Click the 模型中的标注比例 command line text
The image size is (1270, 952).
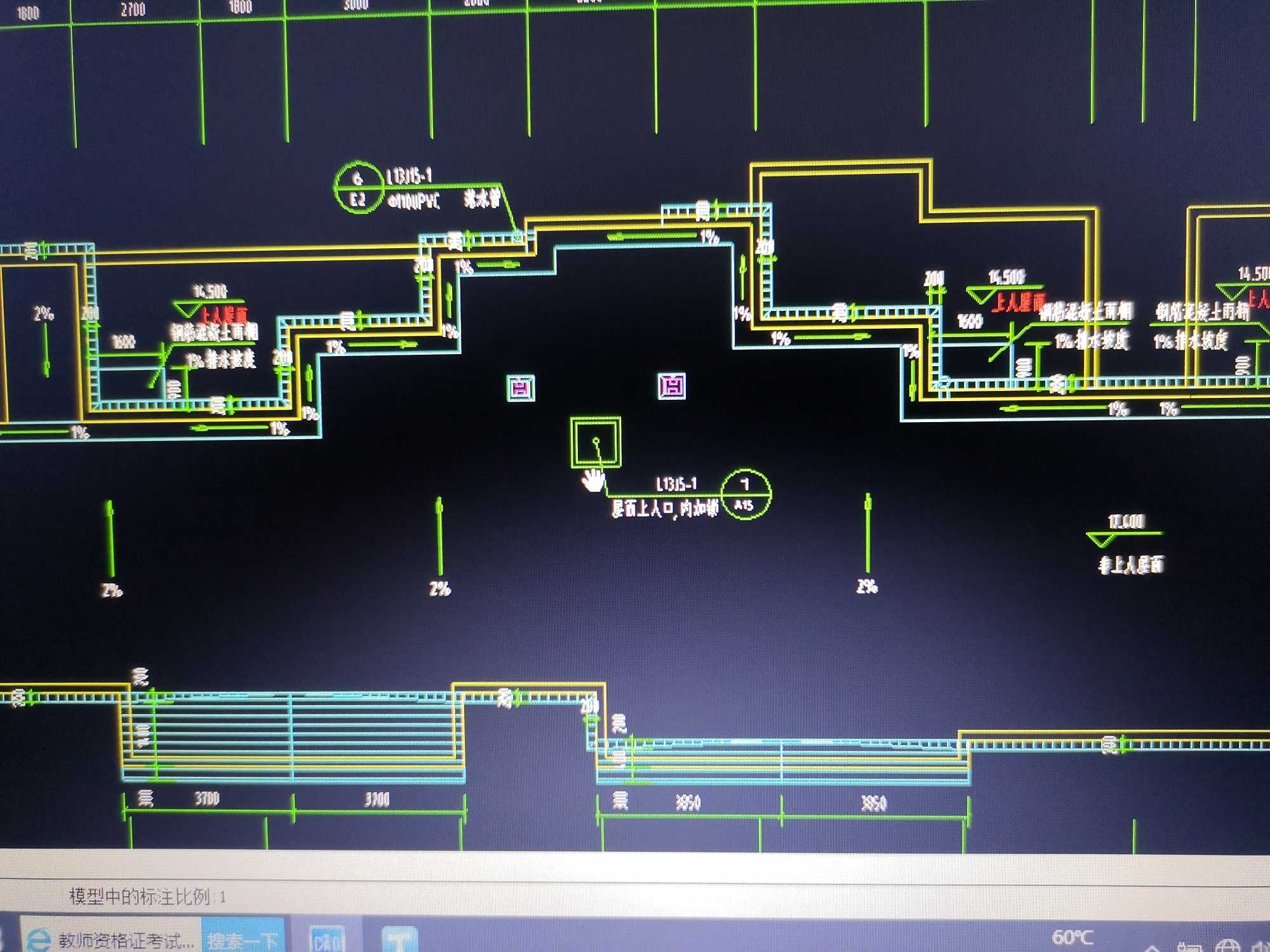(x=147, y=896)
